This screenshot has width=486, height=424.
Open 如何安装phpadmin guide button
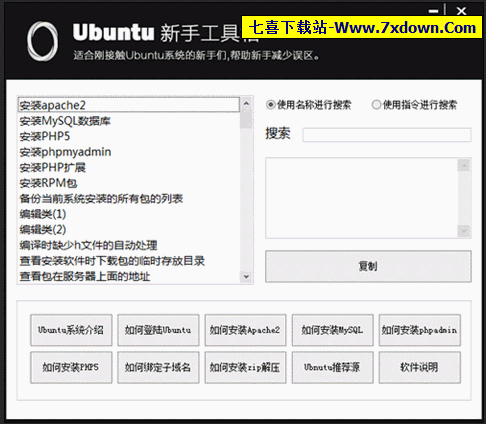tap(420, 330)
